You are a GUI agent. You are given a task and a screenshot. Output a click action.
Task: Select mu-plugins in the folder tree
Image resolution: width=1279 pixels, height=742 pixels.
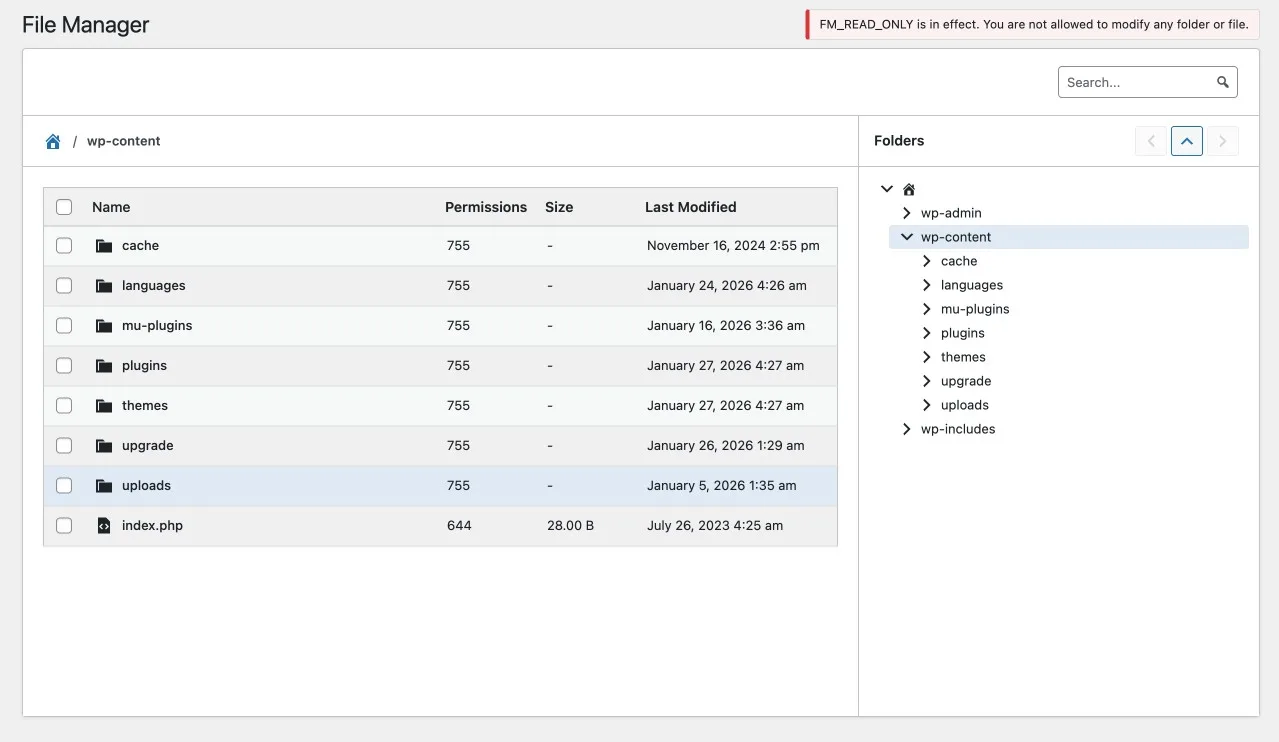click(x=974, y=309)
